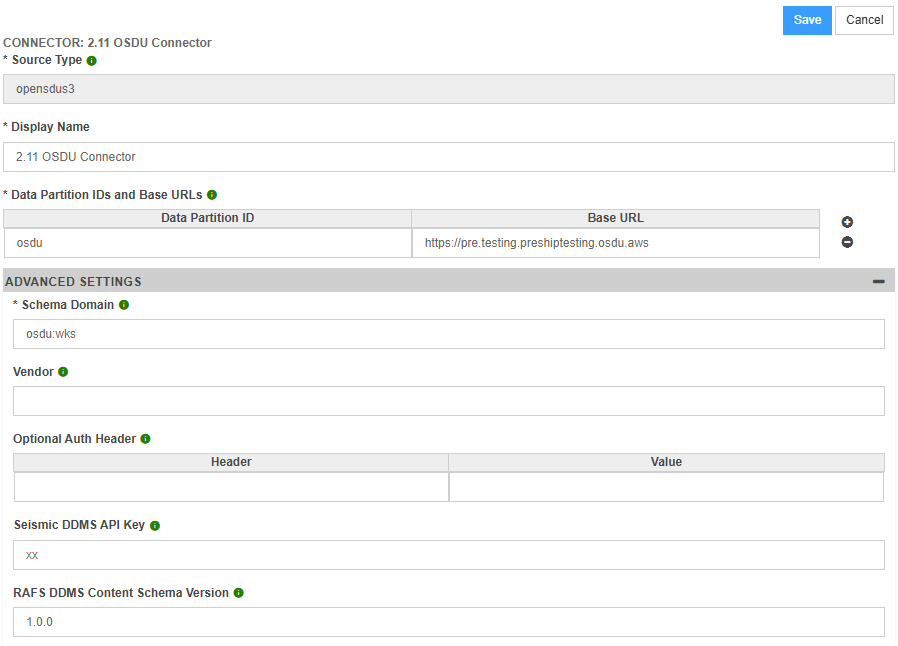Edit the Display Name field
This screenshot has height=646, width=898.
449,157
